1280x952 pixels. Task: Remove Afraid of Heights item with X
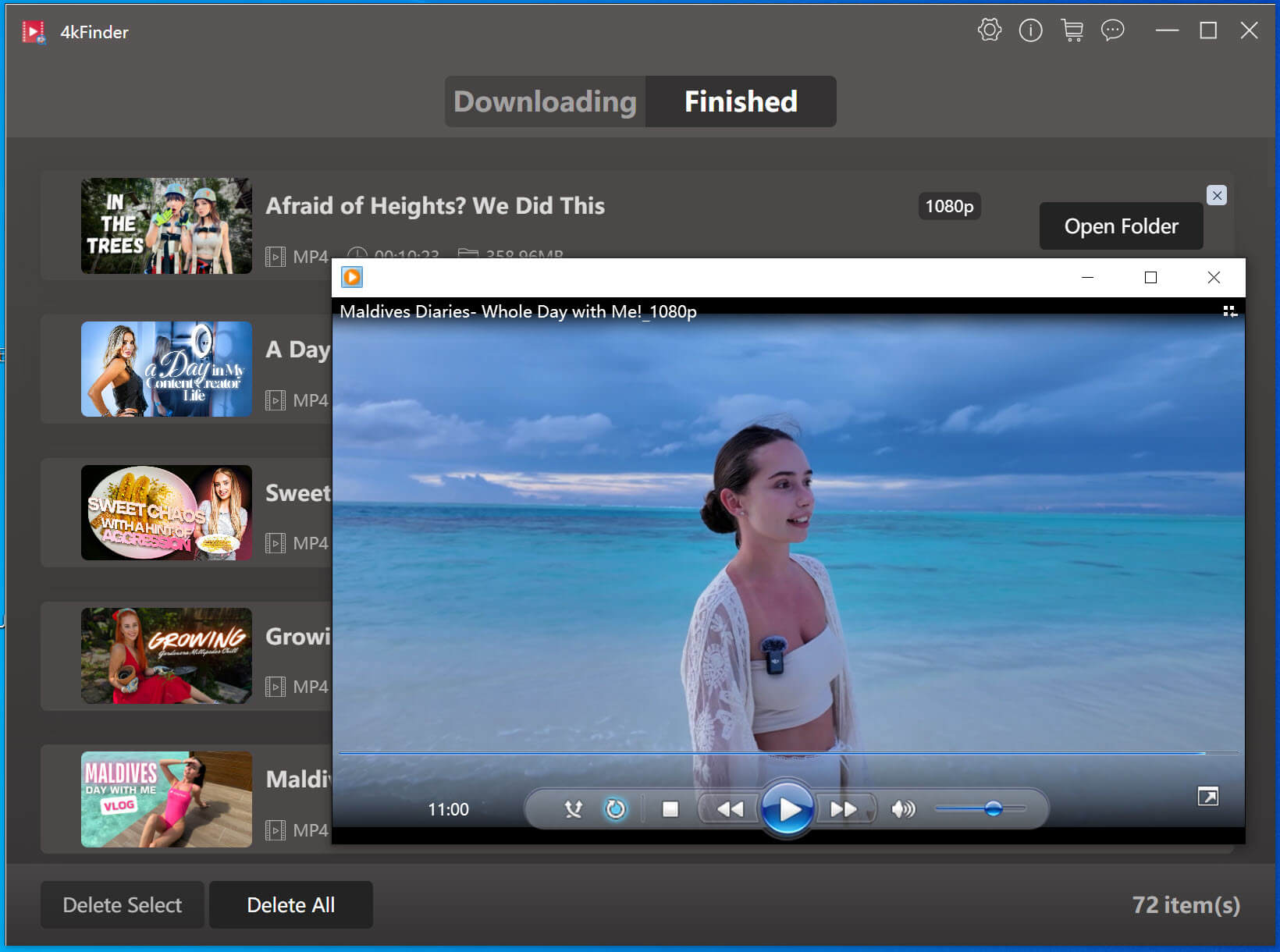(1216, 195)
